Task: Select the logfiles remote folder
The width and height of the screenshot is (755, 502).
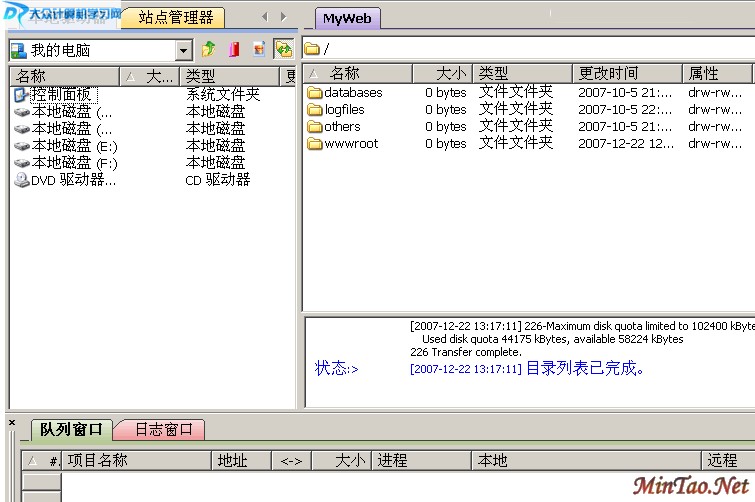Action: 344,110
